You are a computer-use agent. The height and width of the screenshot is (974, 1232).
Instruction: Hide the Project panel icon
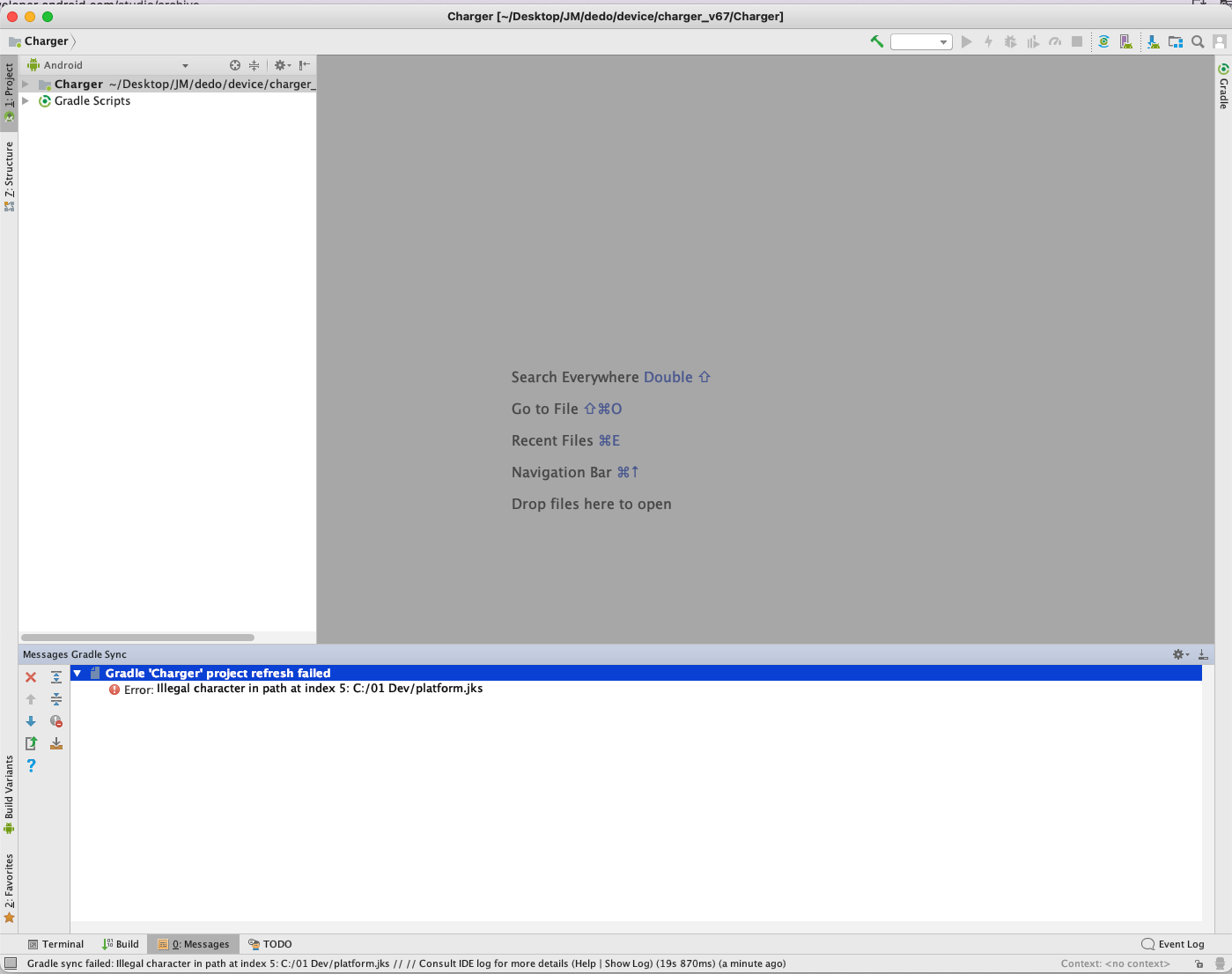(x=305, y=65)
